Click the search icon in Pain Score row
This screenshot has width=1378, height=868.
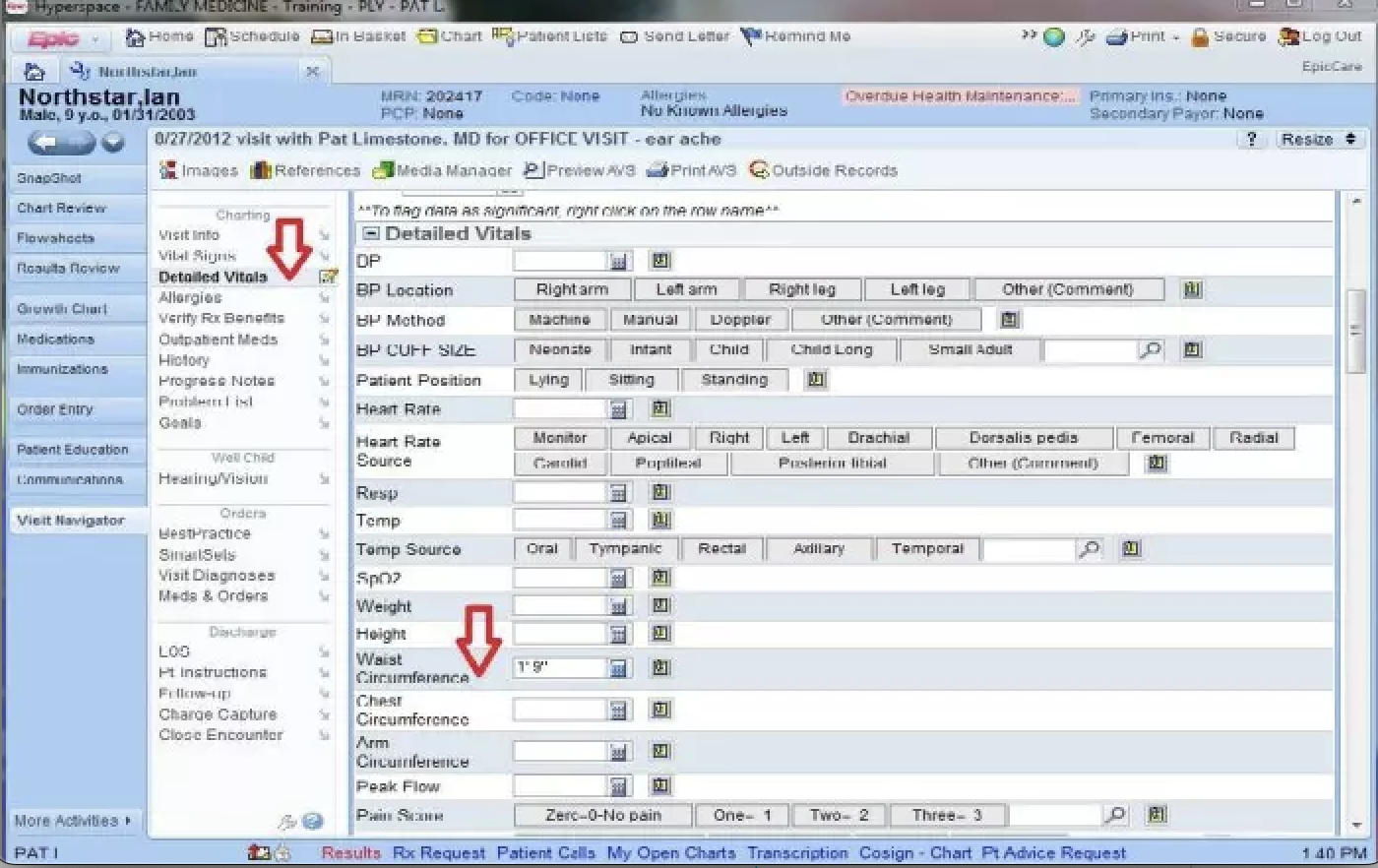pyautogui.click(x=1115, y=815)
